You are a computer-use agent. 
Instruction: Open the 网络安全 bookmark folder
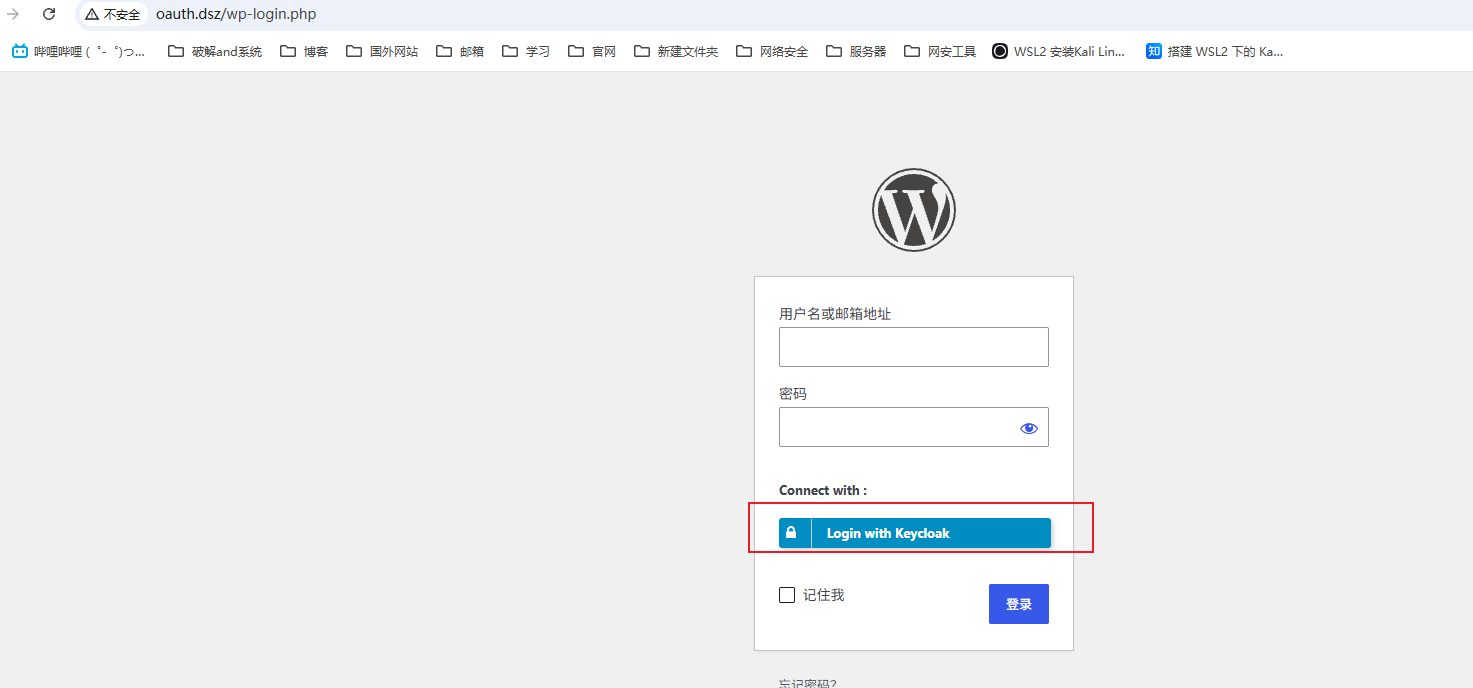click(771, 51)
